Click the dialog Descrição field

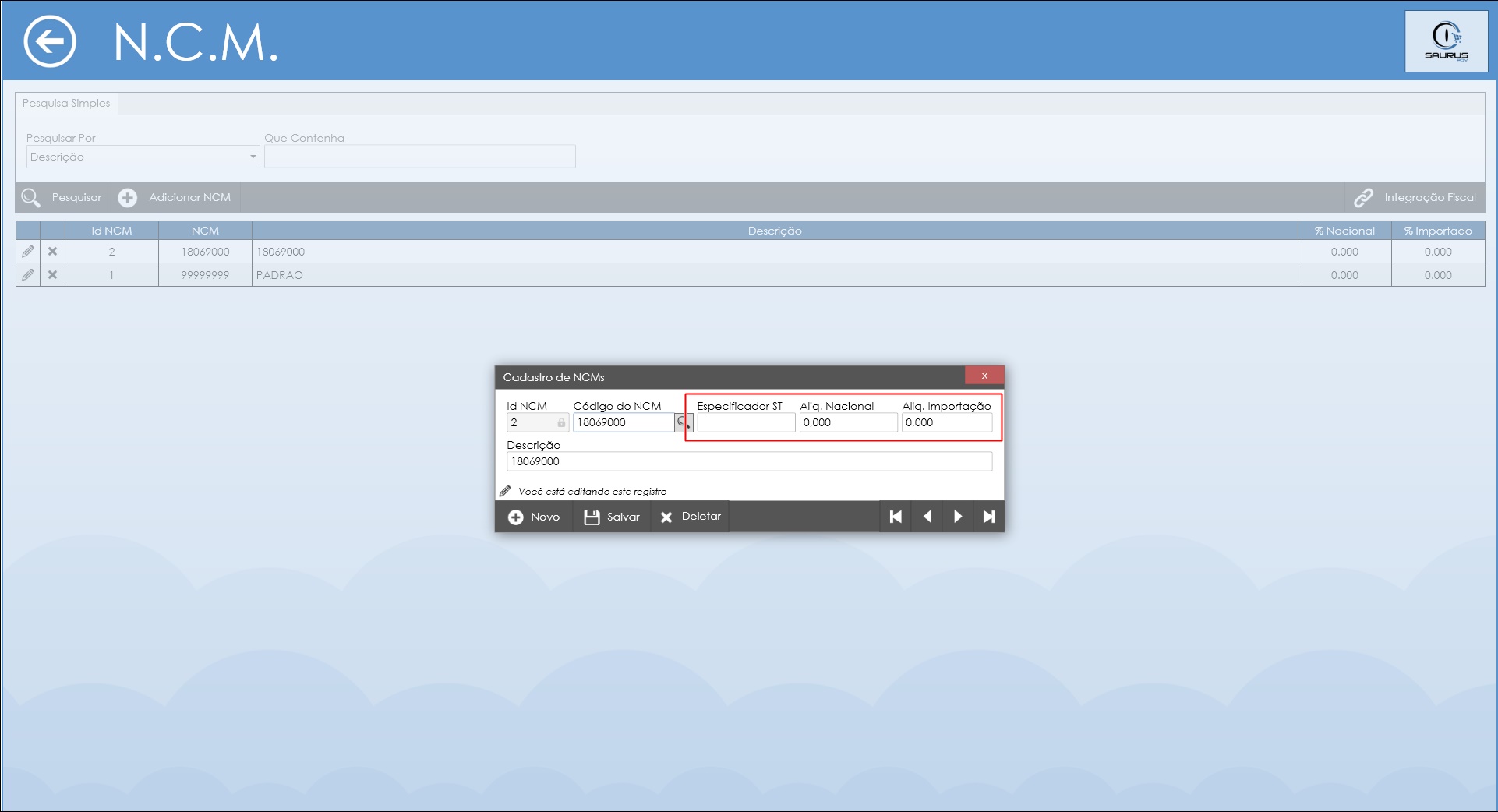(749, 461)
